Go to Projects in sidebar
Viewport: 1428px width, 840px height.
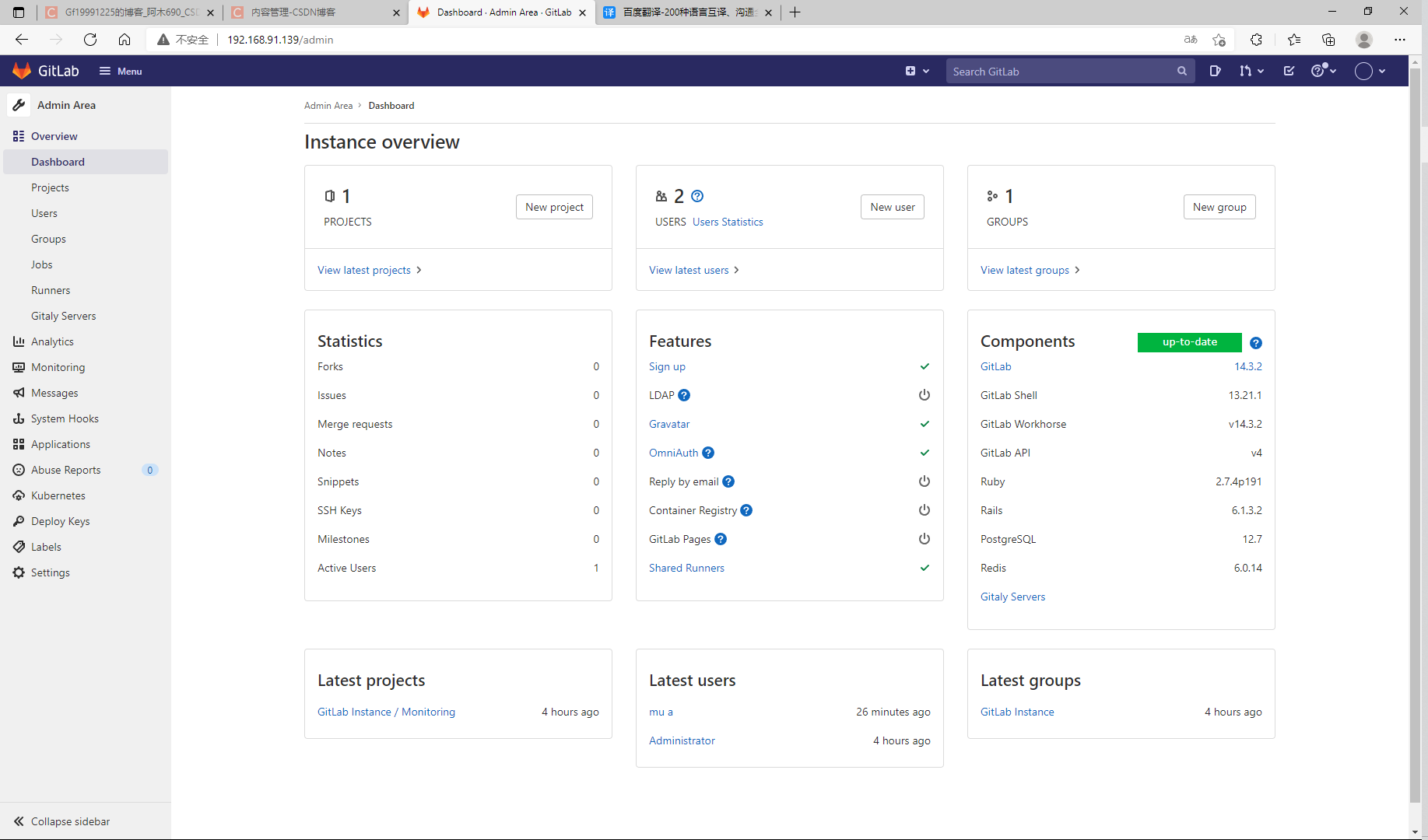pos(50,187)
